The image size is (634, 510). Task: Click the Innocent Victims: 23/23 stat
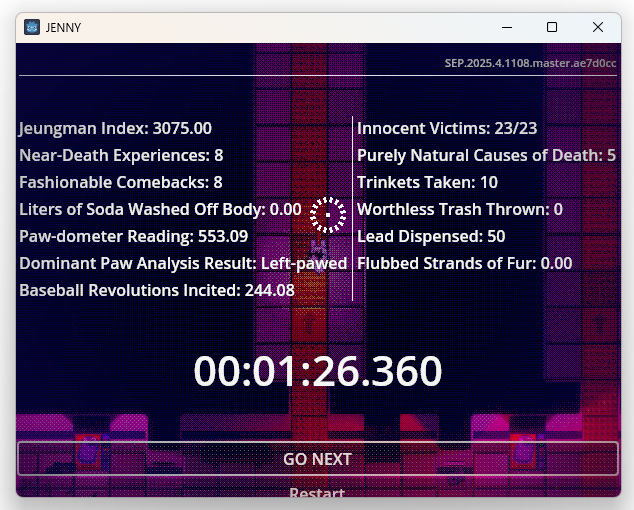447,128
